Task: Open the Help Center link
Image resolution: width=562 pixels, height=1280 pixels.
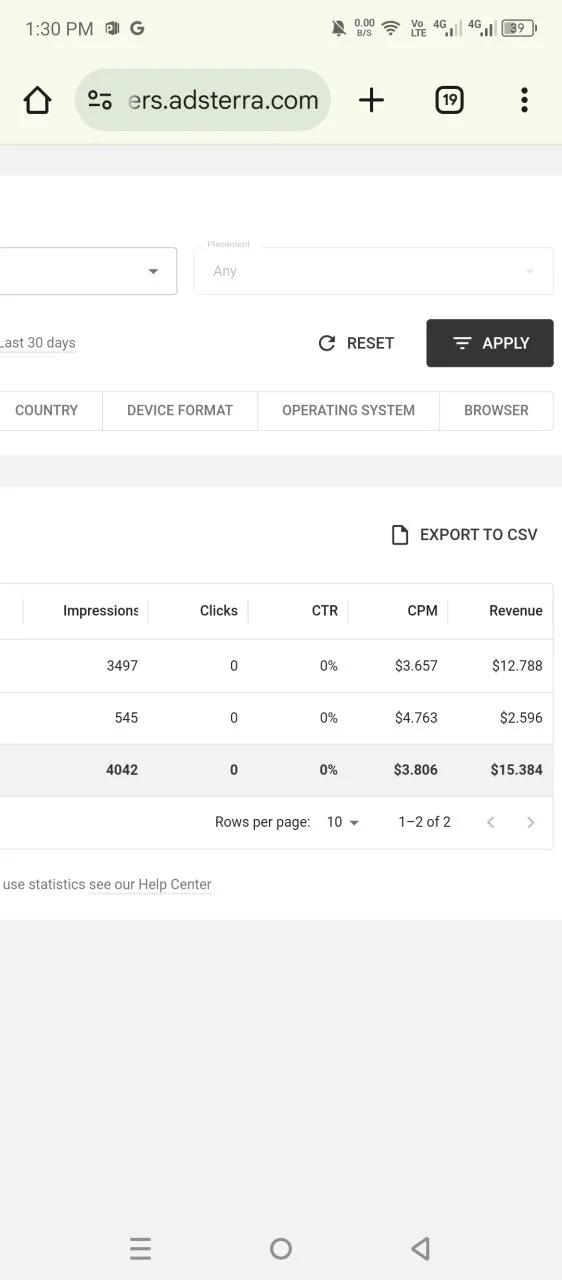Action: pyautogui.click(x=175, y=884)
